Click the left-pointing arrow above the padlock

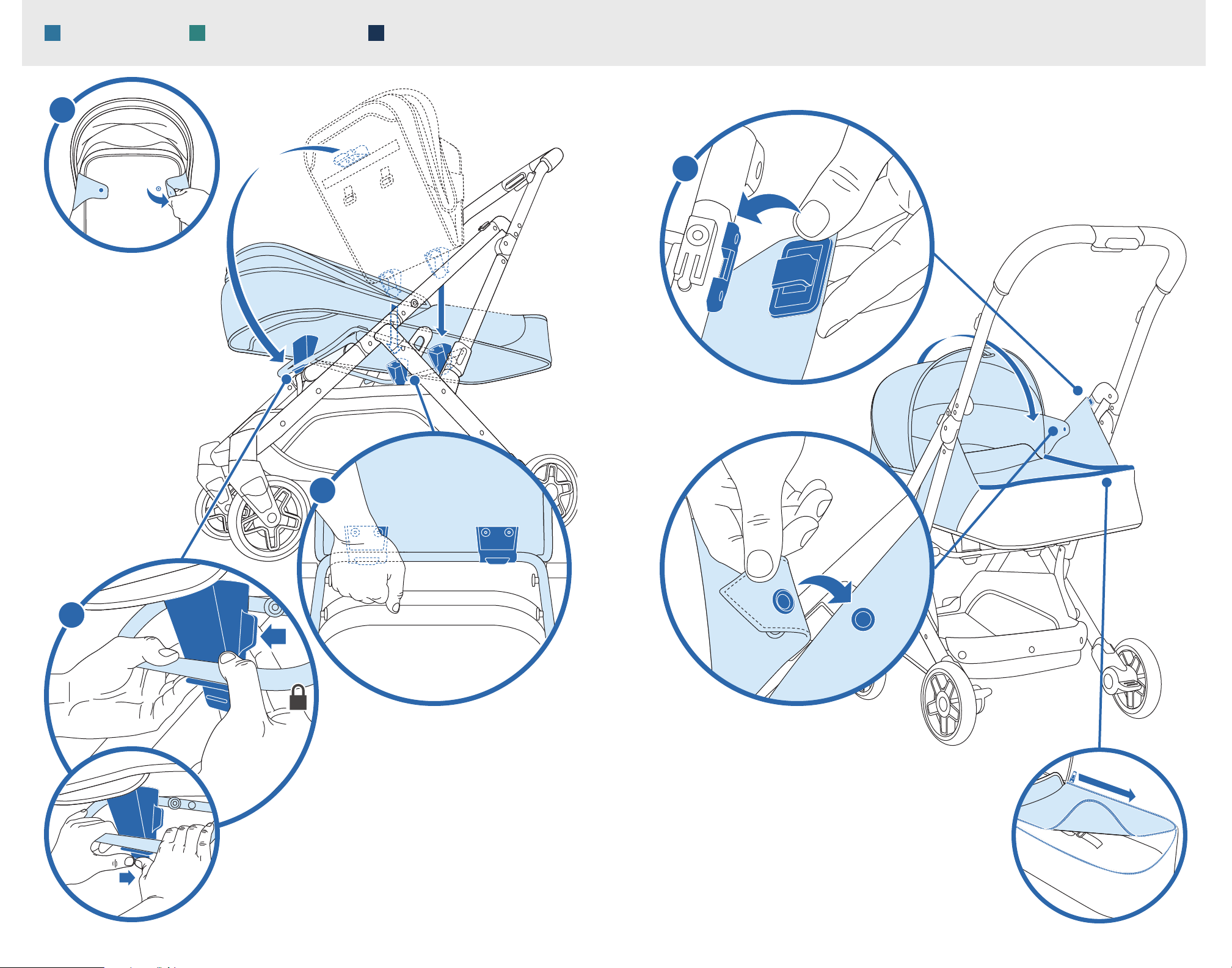click(274, 637)
